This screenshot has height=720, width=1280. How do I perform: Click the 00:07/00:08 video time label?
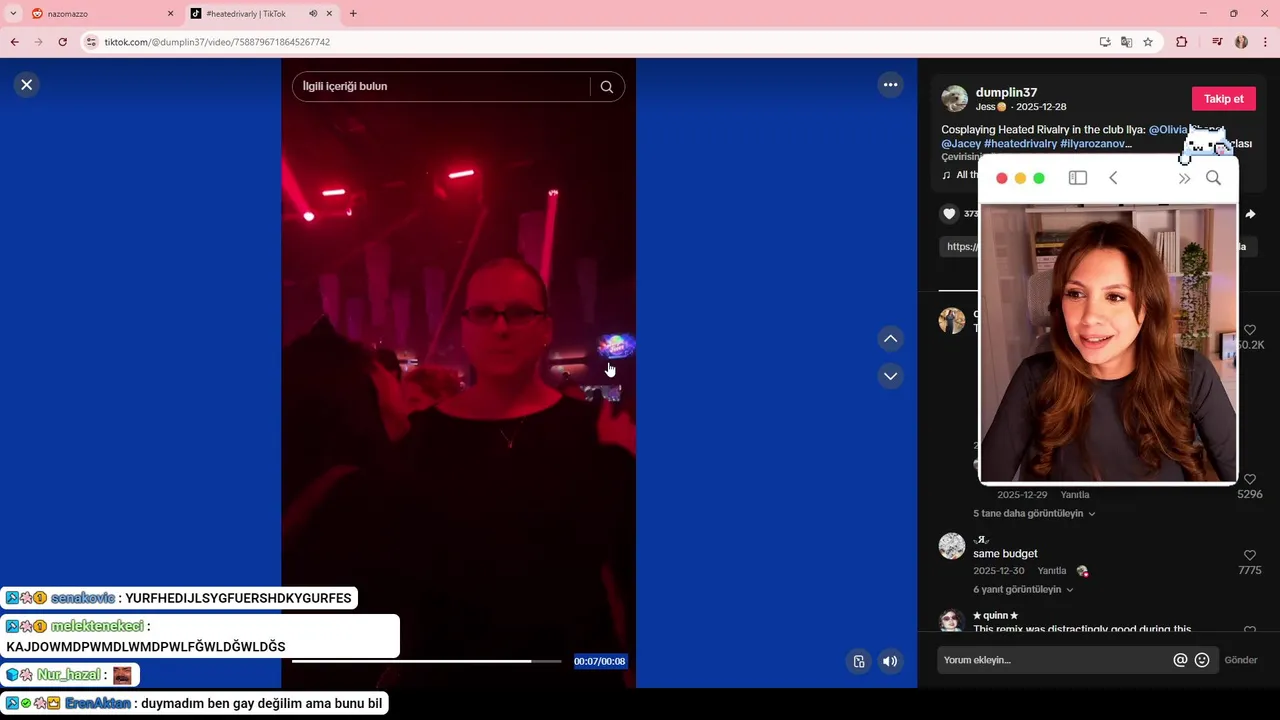click(599, 661)
